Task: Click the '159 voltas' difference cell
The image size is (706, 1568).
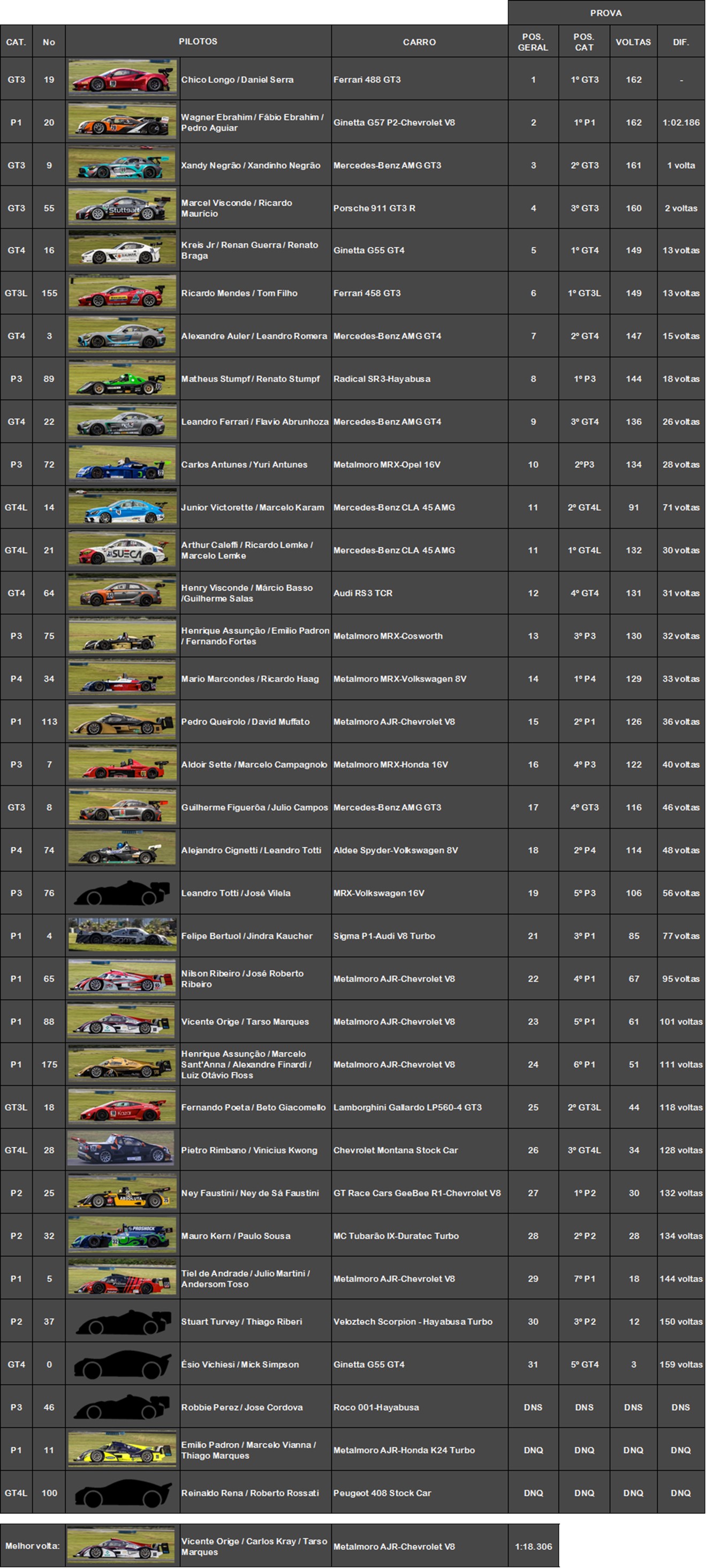Action: [x=681, y=1364]
